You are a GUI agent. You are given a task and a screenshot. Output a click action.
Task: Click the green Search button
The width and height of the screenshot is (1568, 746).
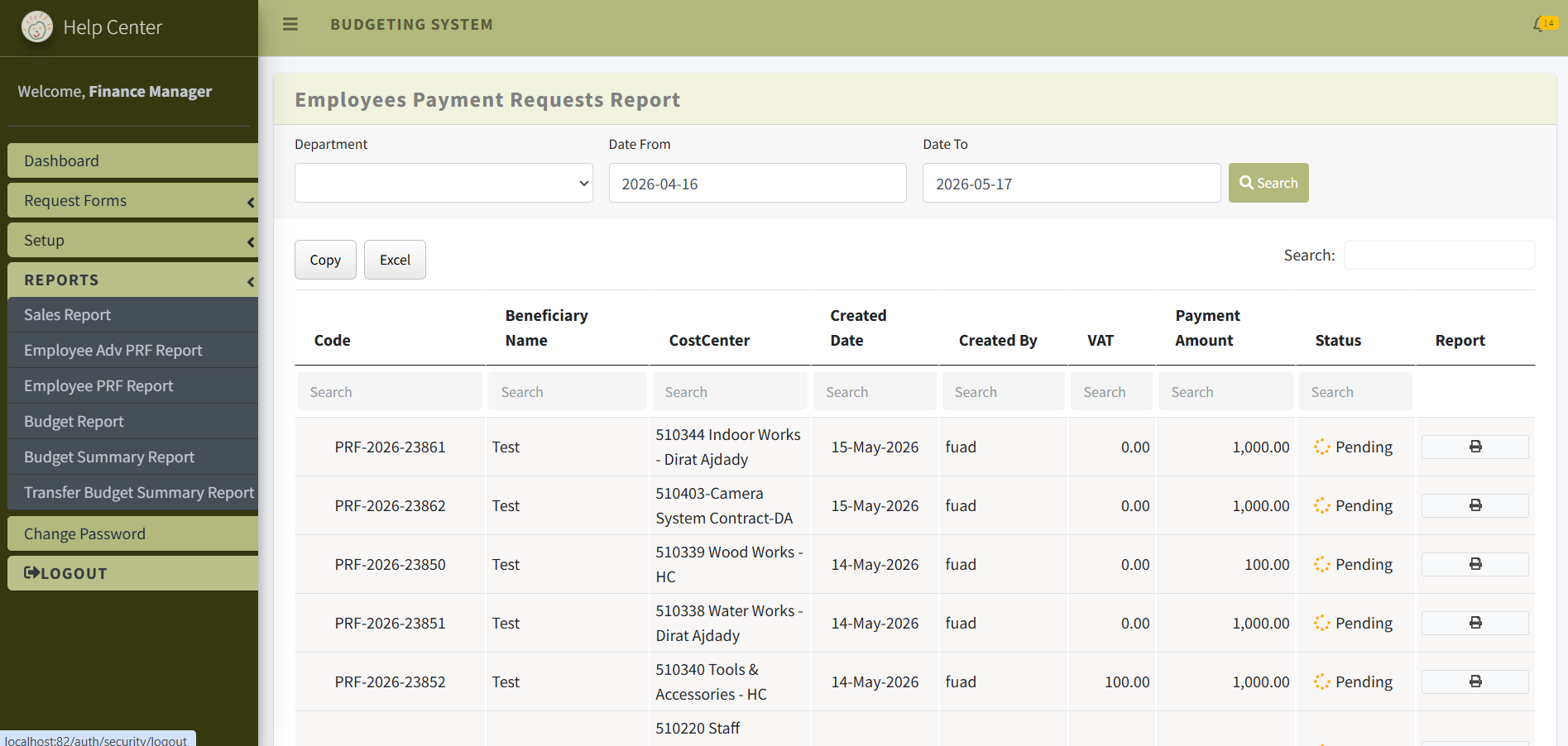tap(1268, 183)
